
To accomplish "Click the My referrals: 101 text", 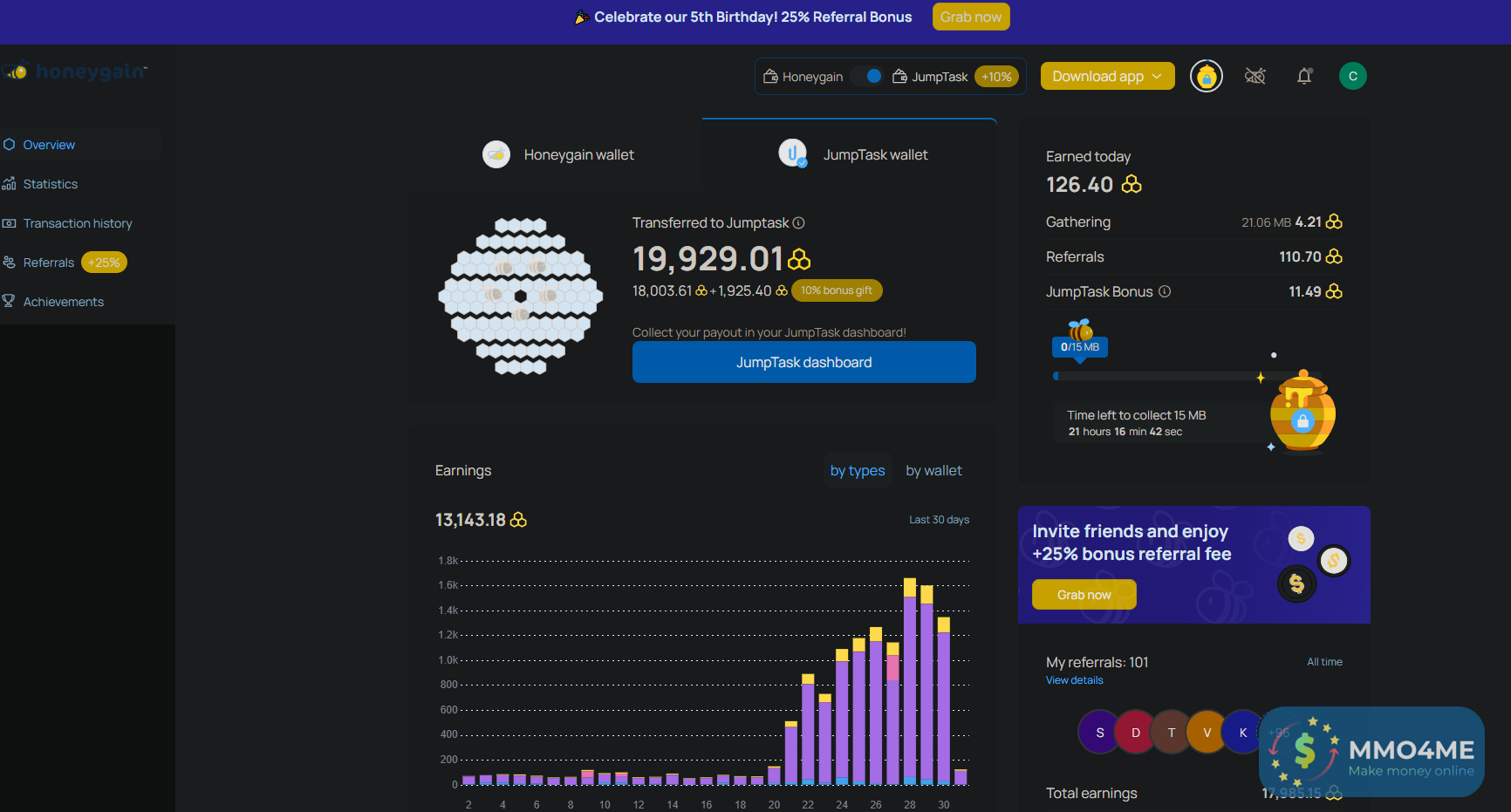I will tap(1097, 663).
